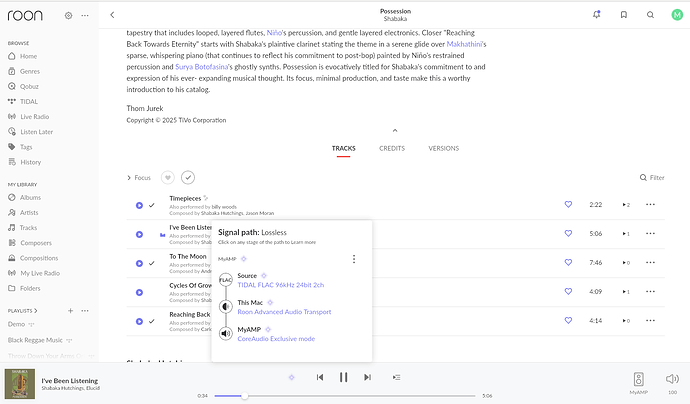Open the track Filter search
The image size is (690, 404).
point(652,178)
